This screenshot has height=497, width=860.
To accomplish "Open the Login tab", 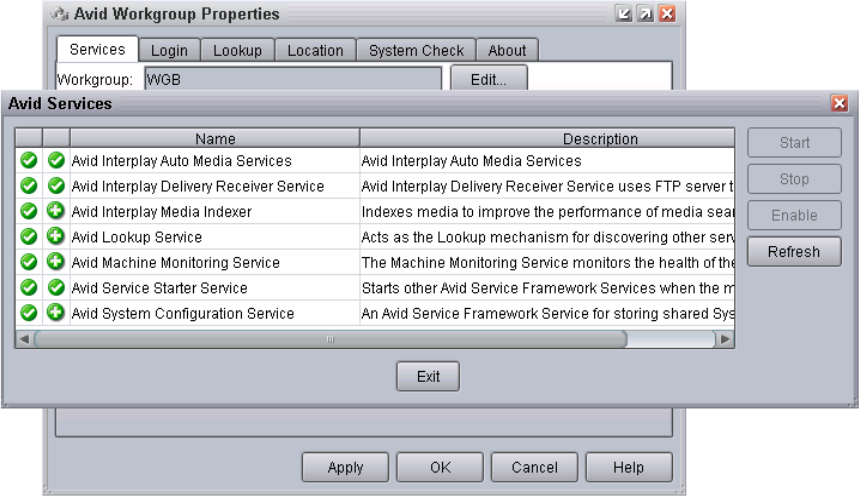I will point(169,50).
